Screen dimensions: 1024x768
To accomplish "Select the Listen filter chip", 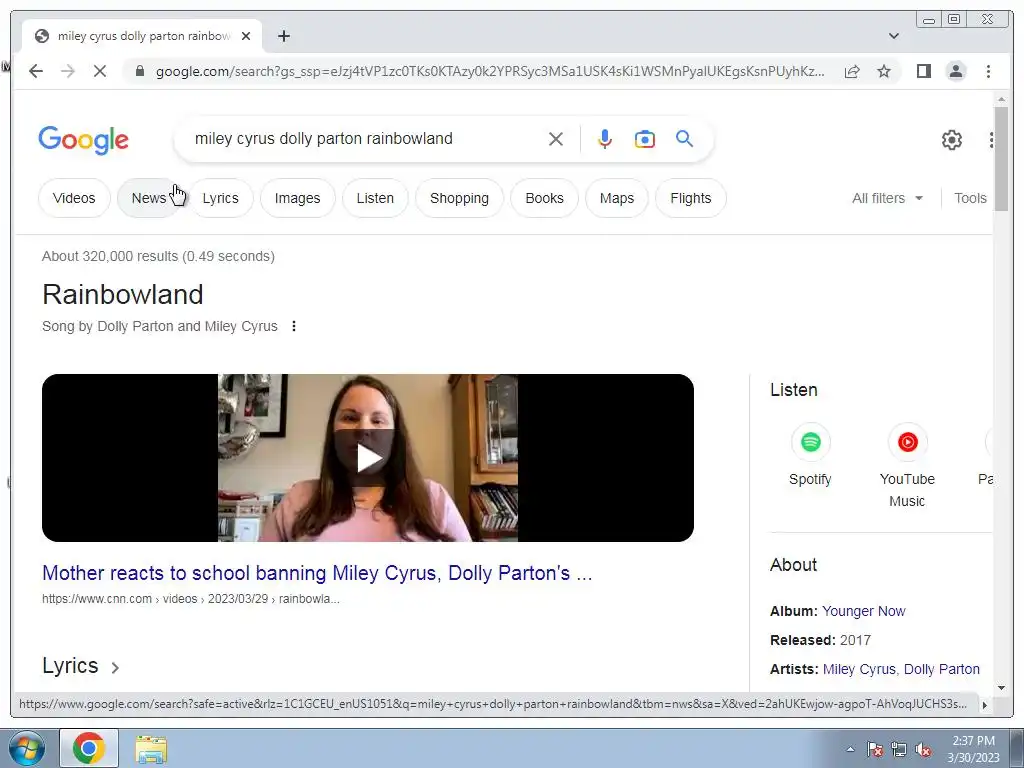I will (x=375, y=198).
